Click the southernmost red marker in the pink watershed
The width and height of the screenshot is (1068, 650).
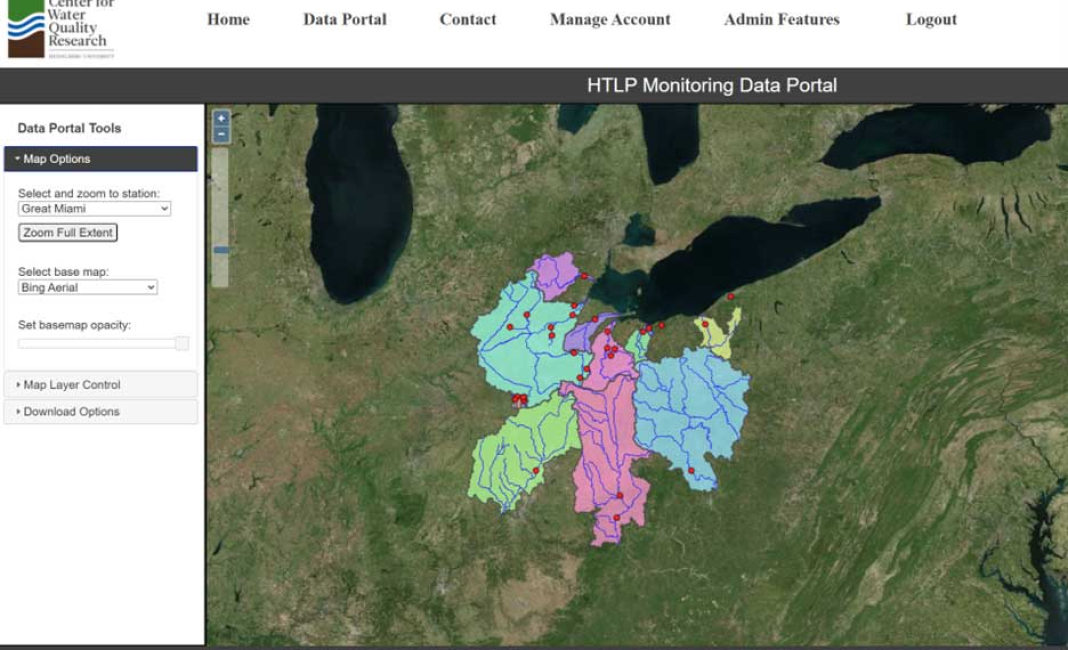point(617,517)
